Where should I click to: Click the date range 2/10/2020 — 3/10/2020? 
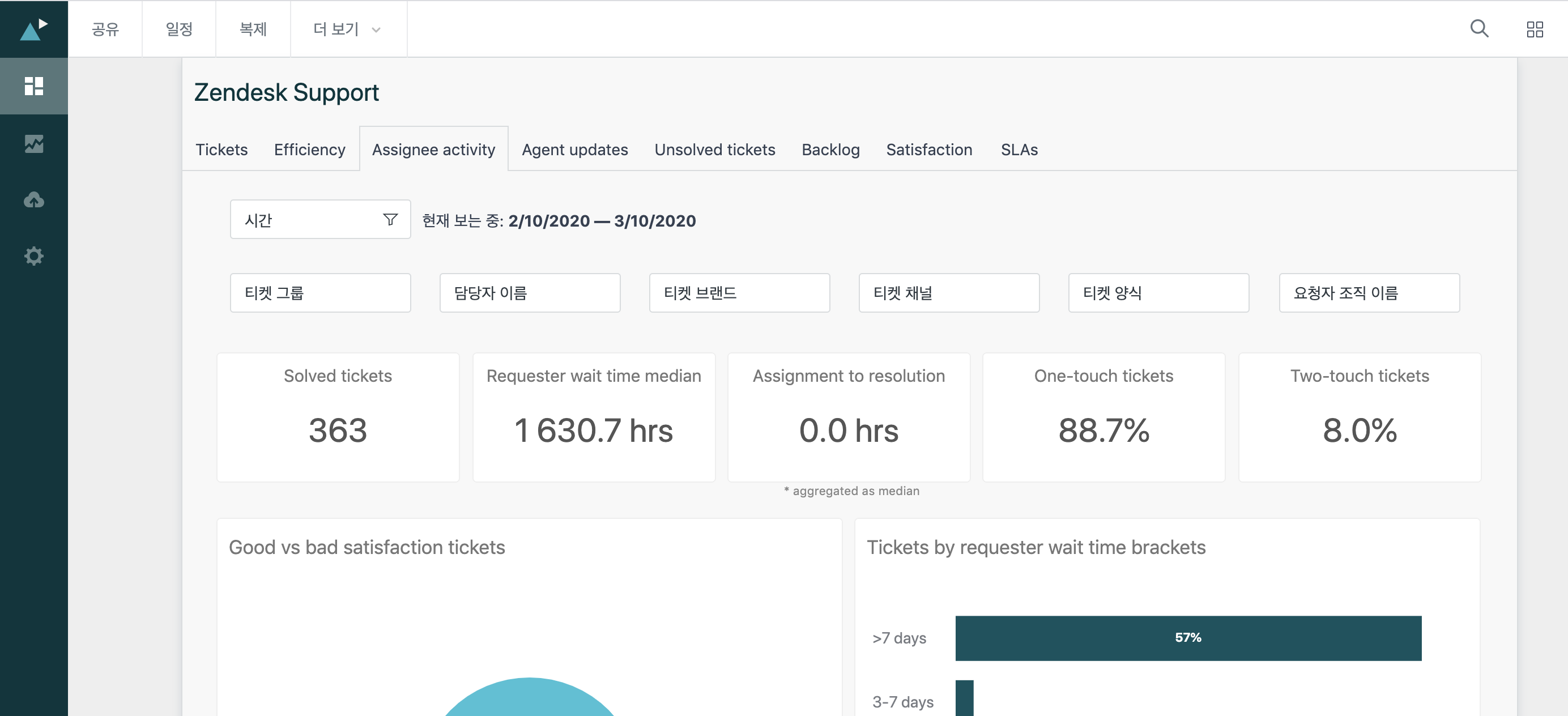point(602,220)
